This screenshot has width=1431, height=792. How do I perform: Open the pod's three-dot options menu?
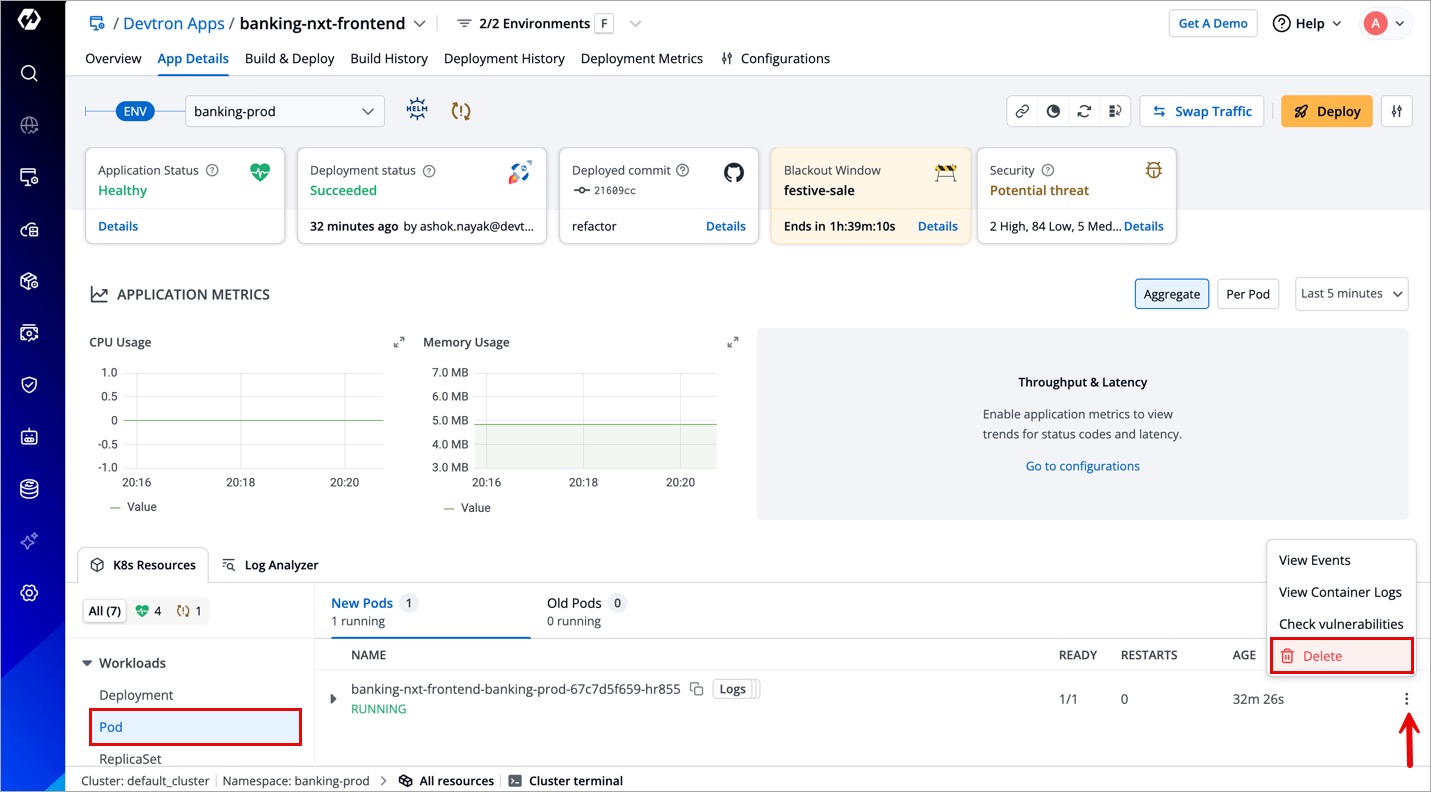pyautogui.click(x=1407, y=699)
